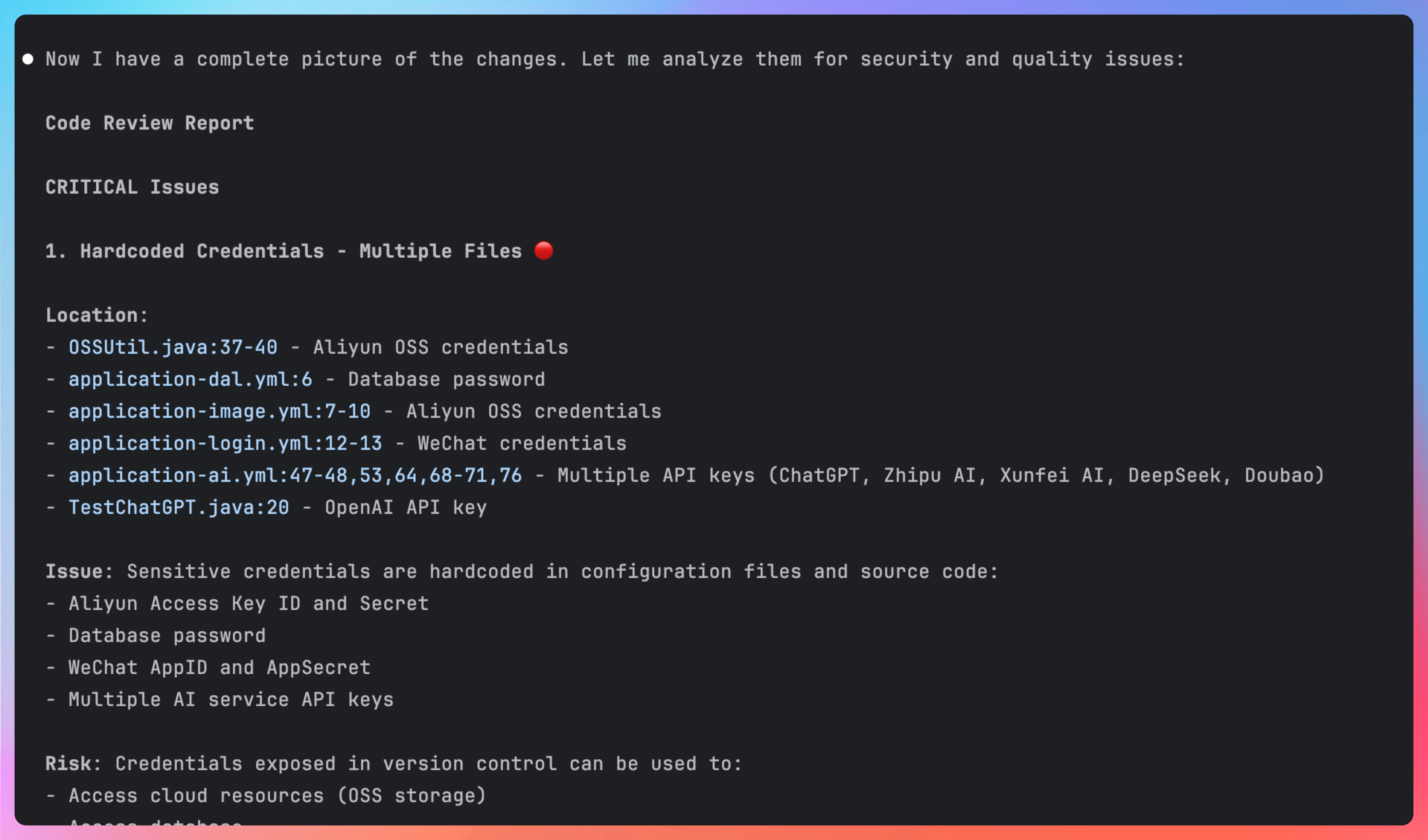Open the OSSUtil.java:37-40 file link
Viewport: 1428px width, 840px height.
[x=173, y=347]
